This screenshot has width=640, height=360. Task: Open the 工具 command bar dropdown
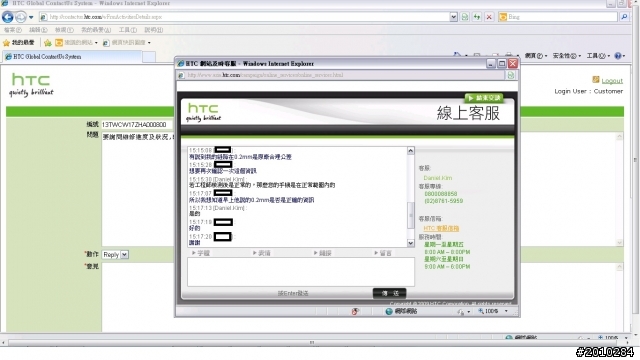click(598, 56)
